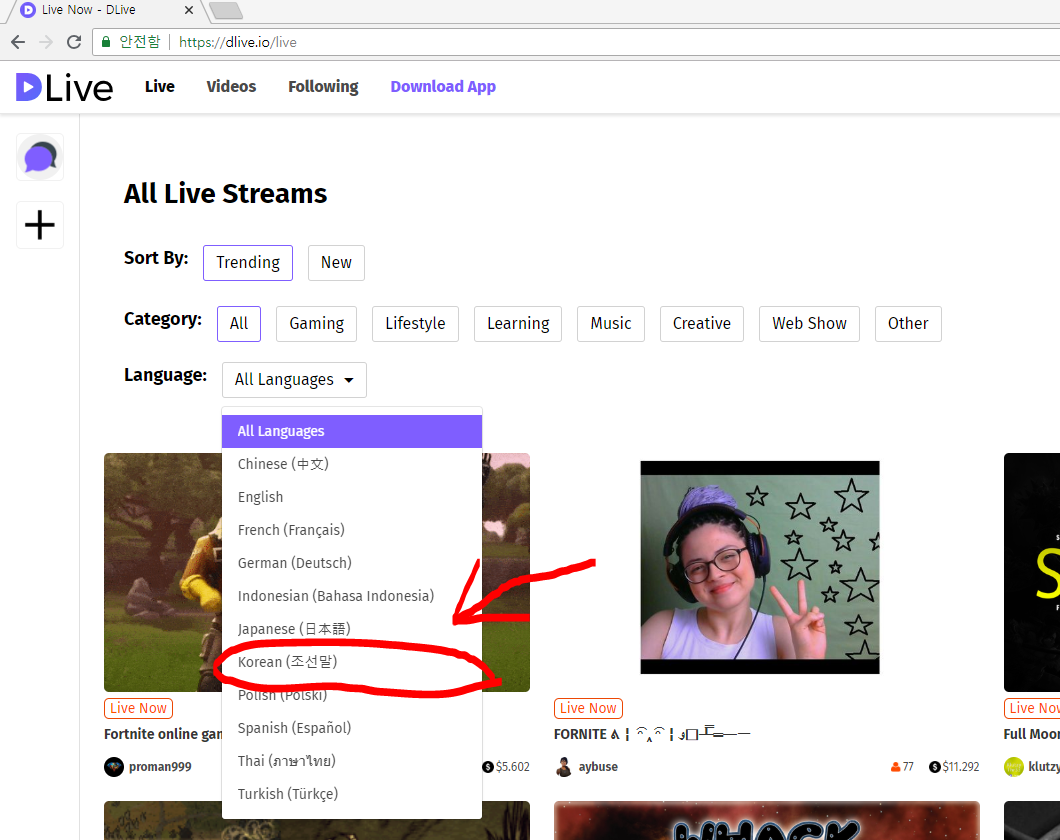Screen dimensions: 1060x840
Task: Choose Japanese language option
Action: point(352,629)
